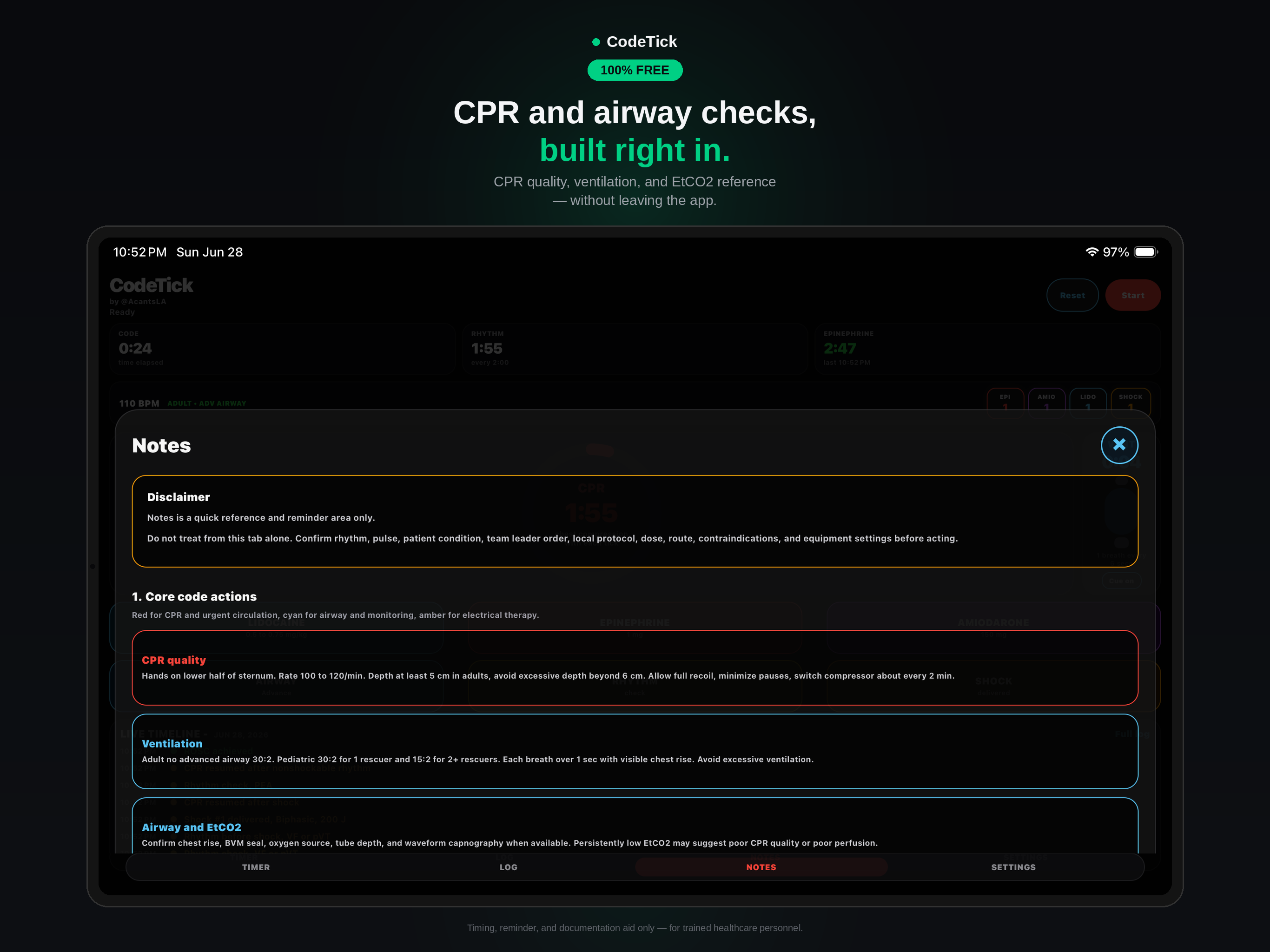Click the '1. Core code actions' heading
Image resolution: width=1270 pixels, height=952 pixels.
pyautogui.click(x=194, y=596)
